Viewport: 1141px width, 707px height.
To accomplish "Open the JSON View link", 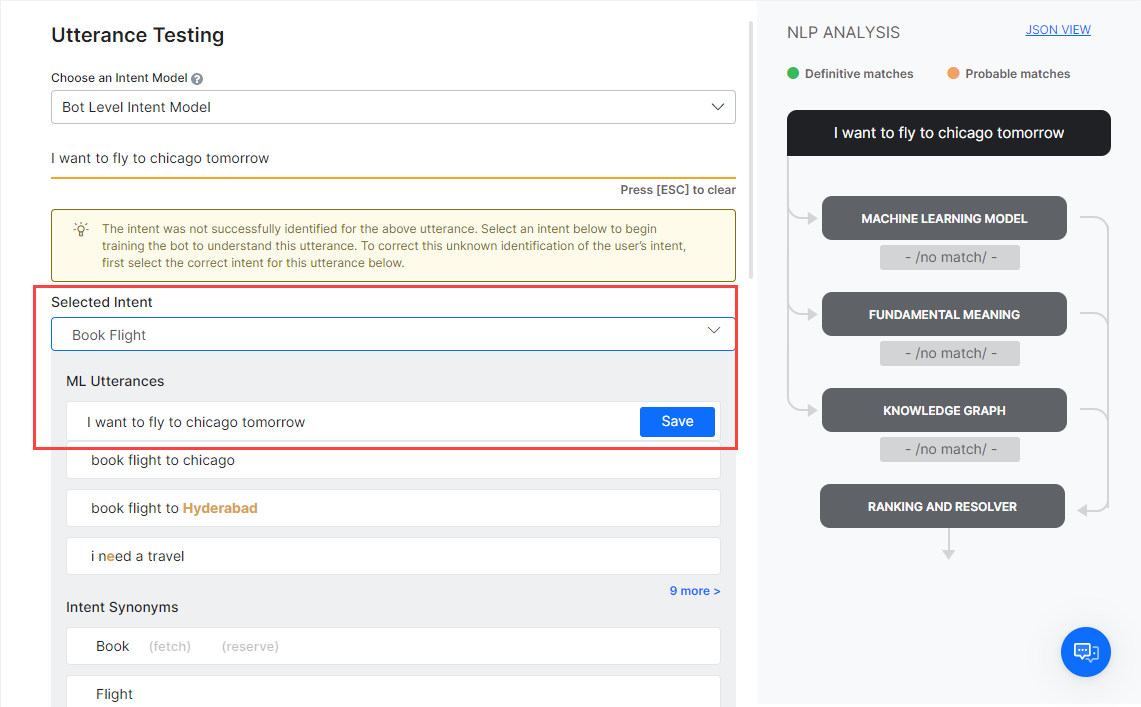I will pyautogui.click(x=1057, y=30).
